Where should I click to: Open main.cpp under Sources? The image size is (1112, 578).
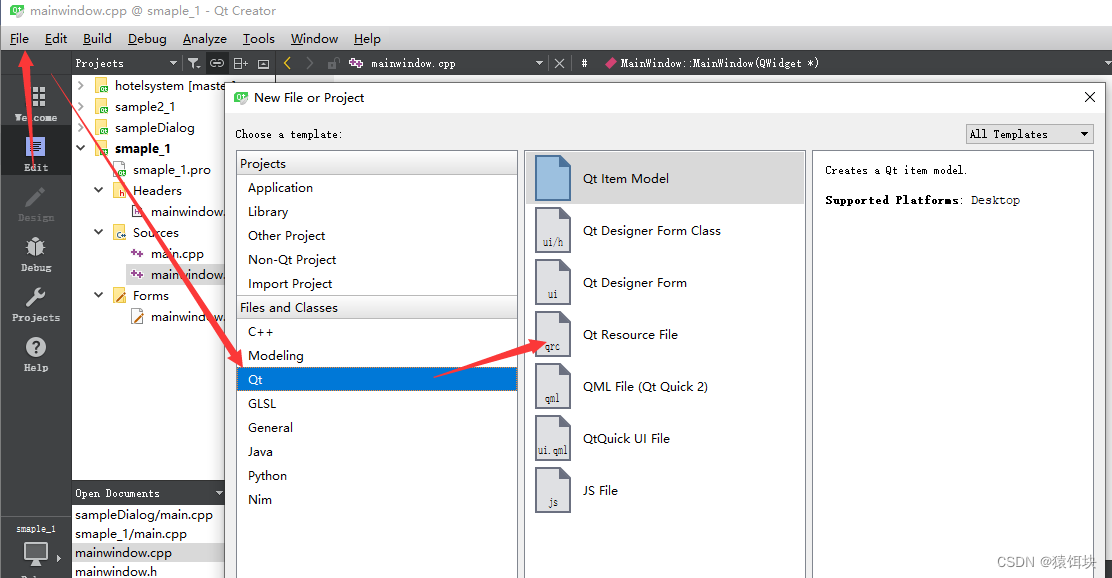(x=177, y=254)
